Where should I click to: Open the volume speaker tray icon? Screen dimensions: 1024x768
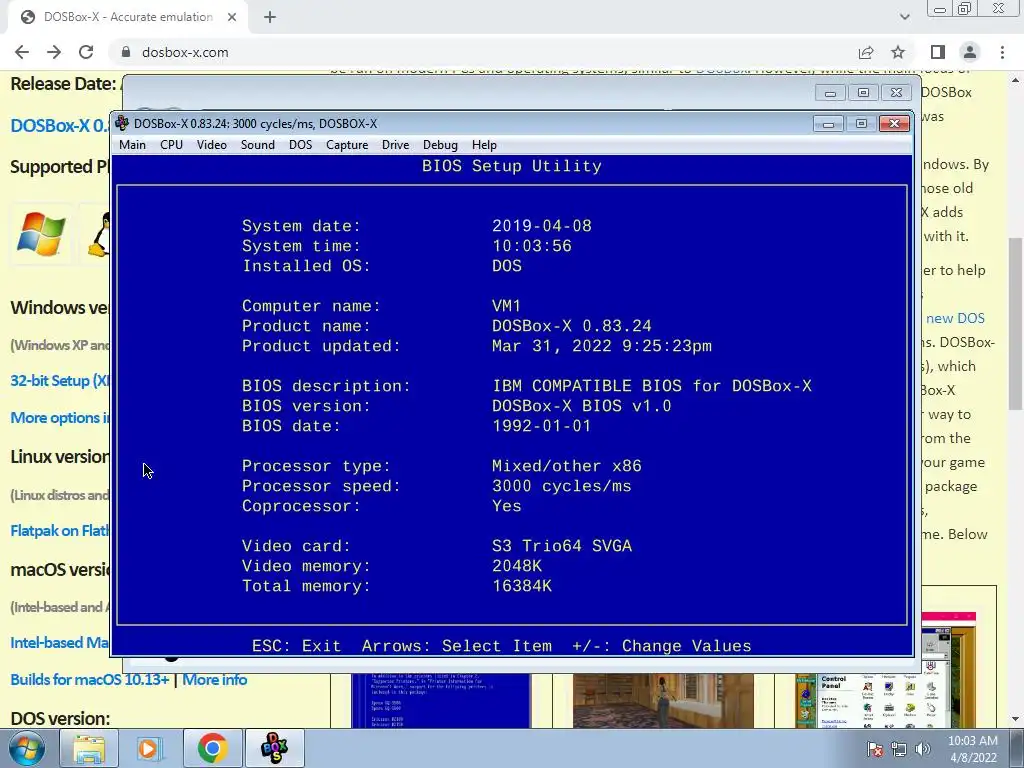[x=923, y=749]
